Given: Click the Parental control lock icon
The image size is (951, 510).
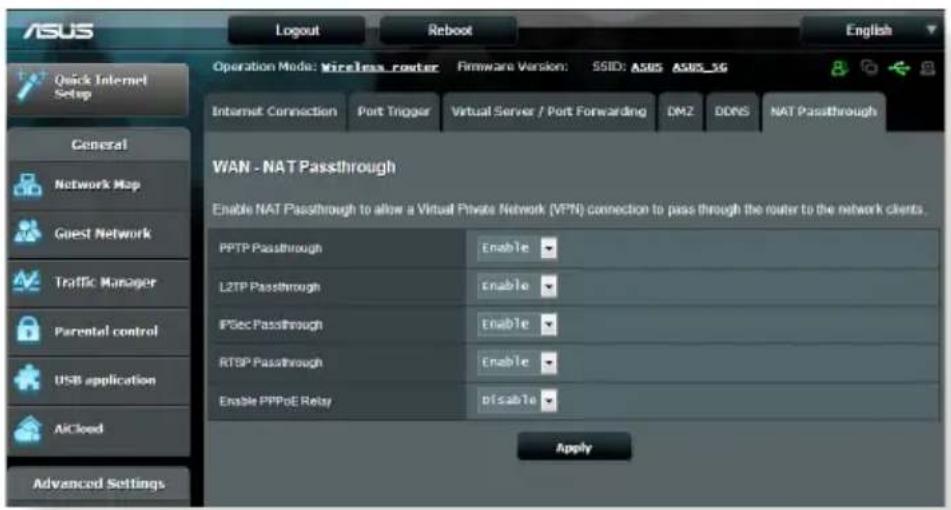Looking at the screenshot, I should (x=28, y=330).
